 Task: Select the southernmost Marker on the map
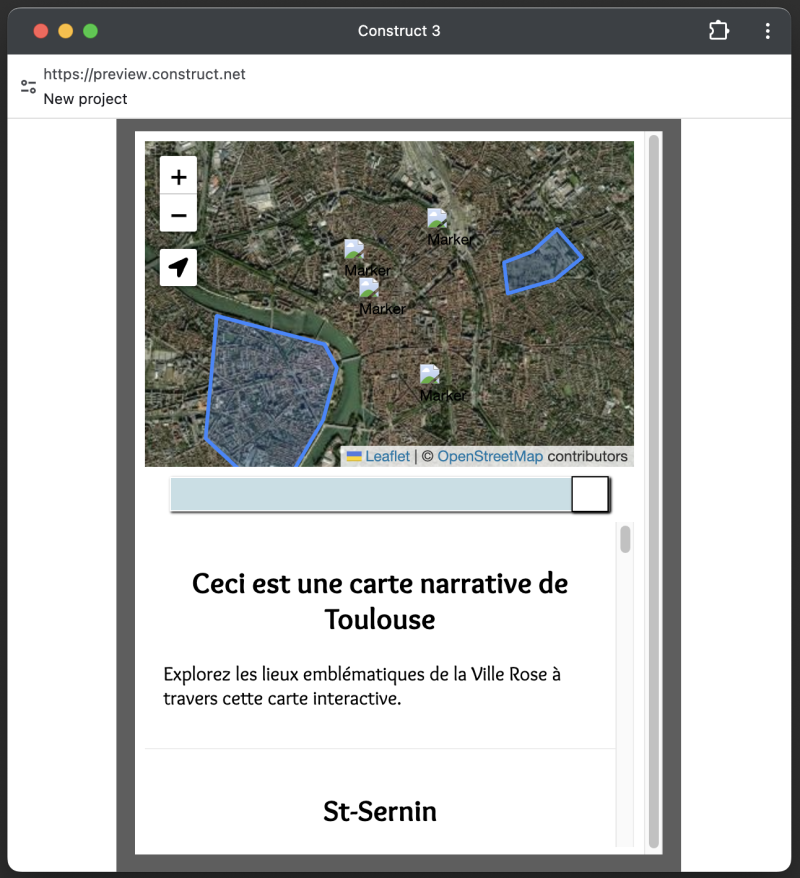[x=429, y=374]
